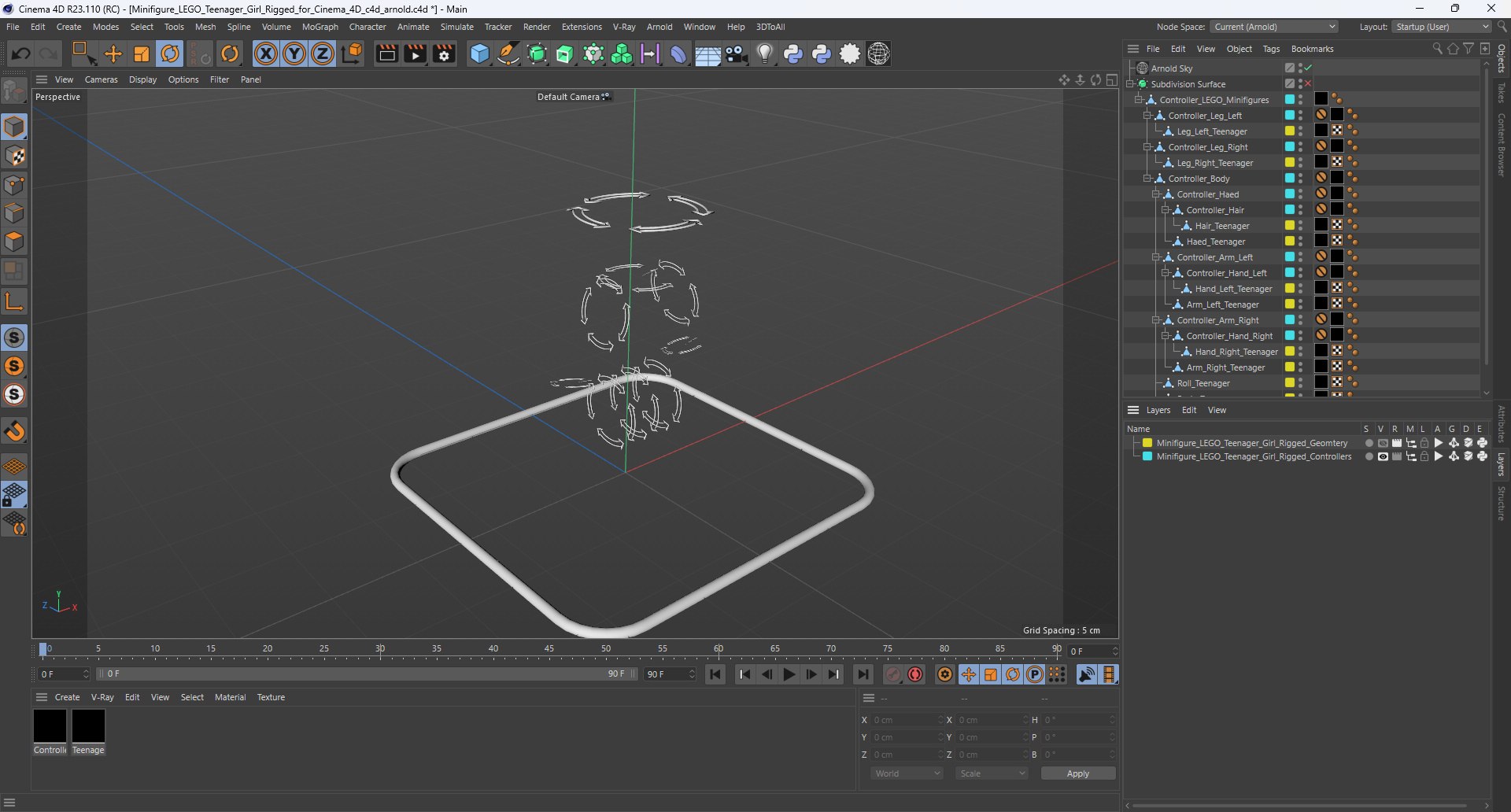The height and width of the screenshot is (812, 1511).
Task: Add a Light bulb object
Action: click(x=764, y=54)
